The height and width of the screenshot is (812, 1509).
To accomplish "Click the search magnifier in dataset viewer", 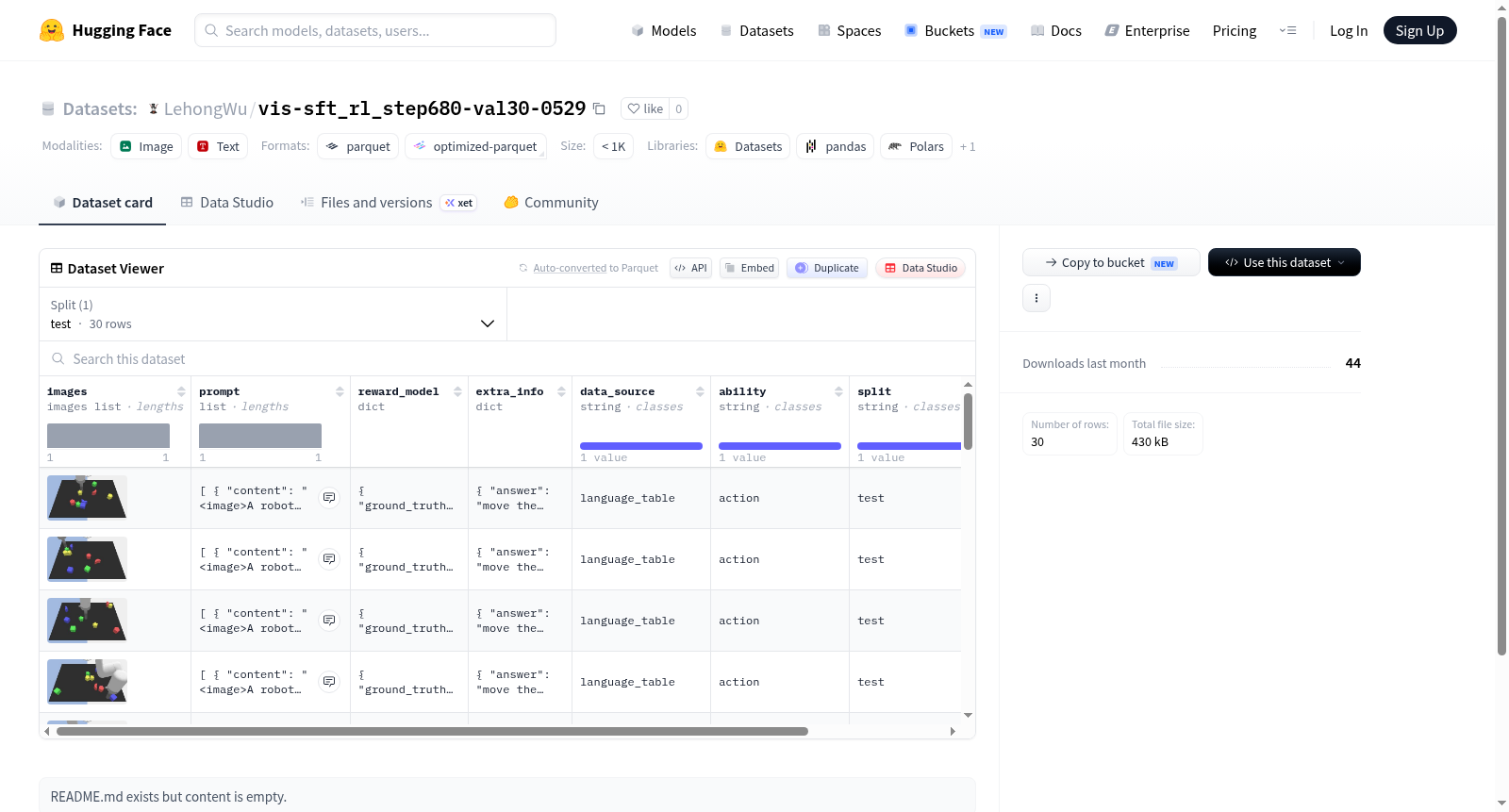I will tap(58, 358).
